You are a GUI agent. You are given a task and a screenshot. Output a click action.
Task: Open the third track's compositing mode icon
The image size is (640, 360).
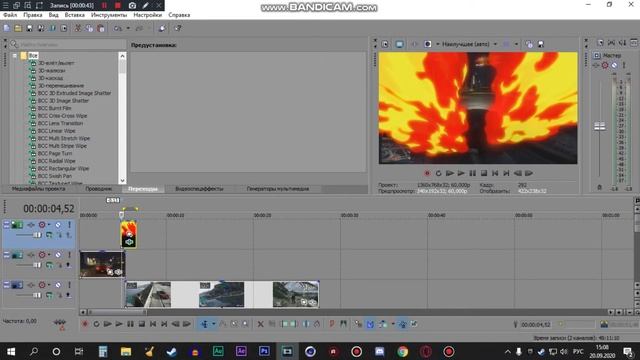click(49, 295)
